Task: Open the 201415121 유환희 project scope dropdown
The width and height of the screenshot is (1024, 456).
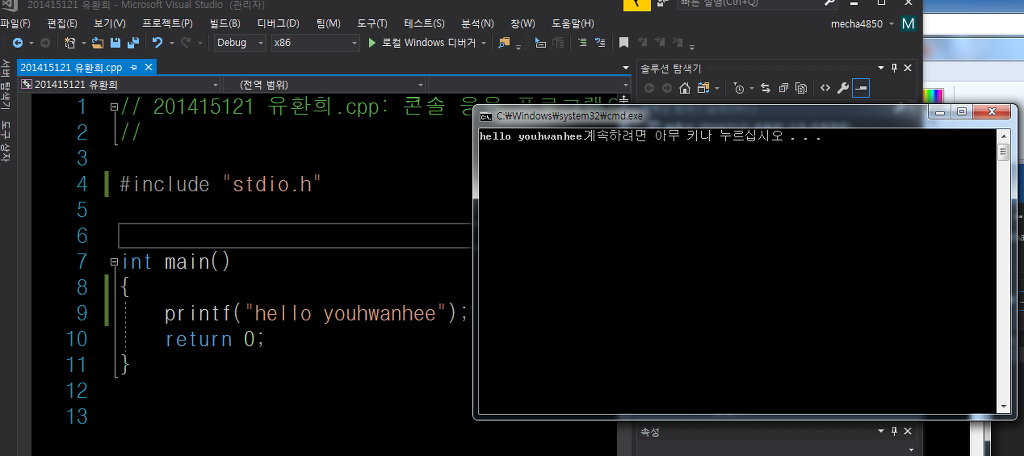Action: (120, 85)
